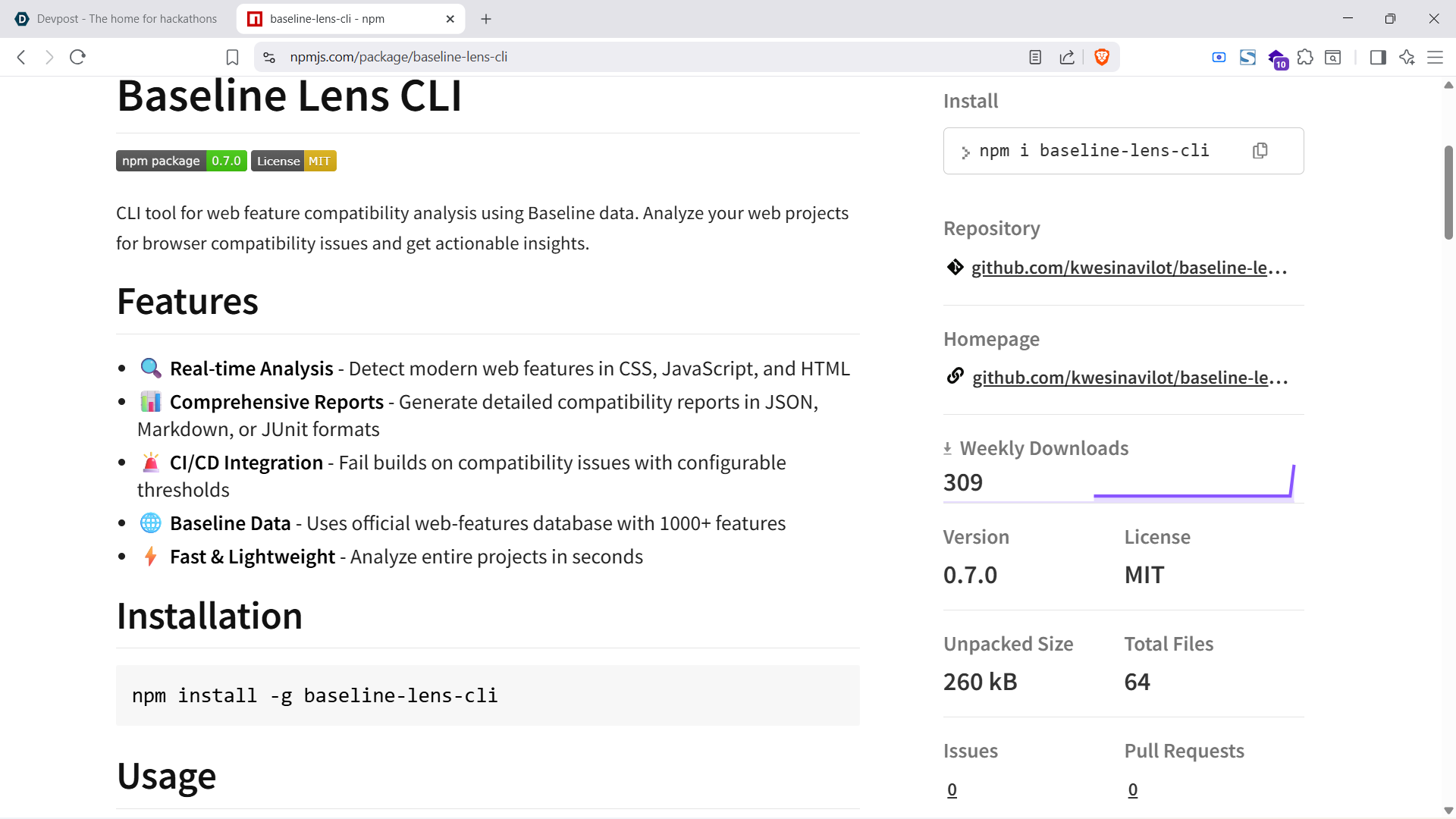Close the baseline-lens-cli npm tab
This screenshot has width=1456, height=819.
coord(450,19)
